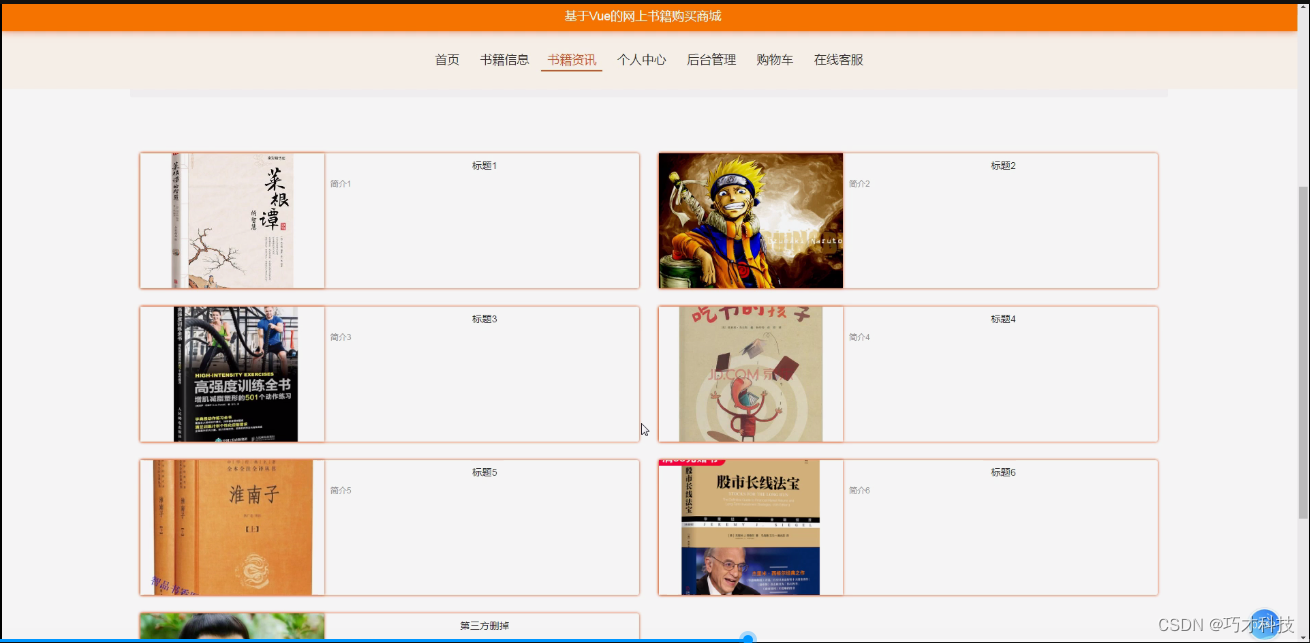Switch to the 书籍信息 tab
The image size is (1310, 643).
click(505, 60)
